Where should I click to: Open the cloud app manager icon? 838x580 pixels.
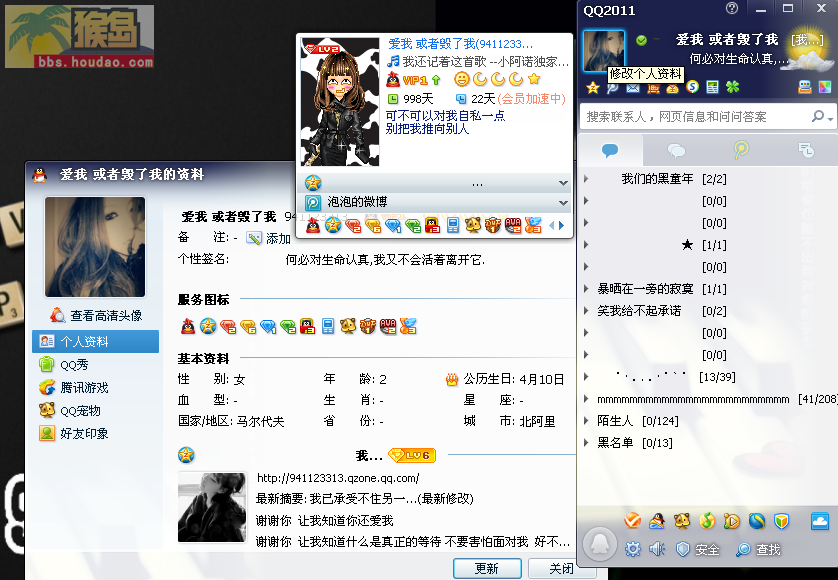(x=820, y=520)
